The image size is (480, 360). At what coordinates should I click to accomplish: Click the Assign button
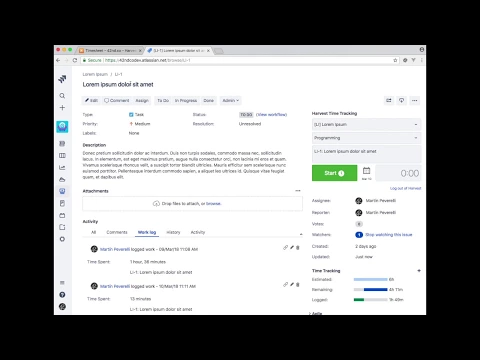coord(142,100)
